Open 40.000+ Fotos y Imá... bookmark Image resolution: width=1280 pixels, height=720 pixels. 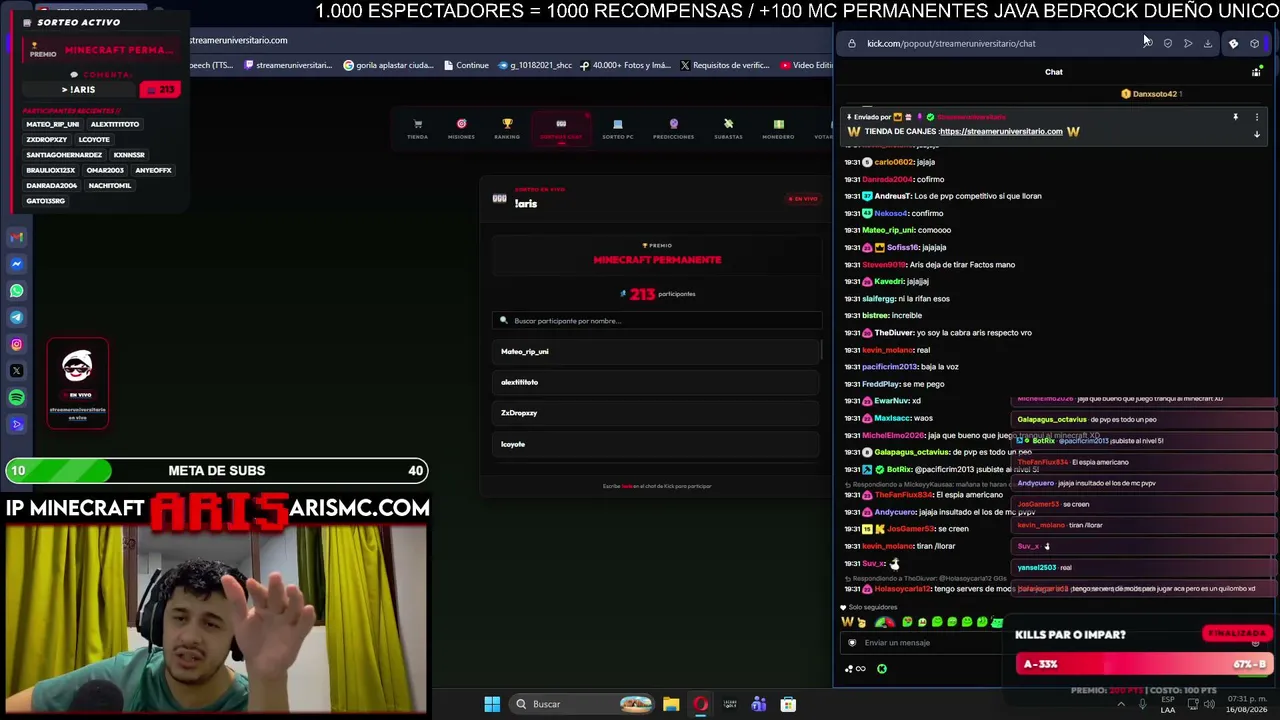[x=624, y=65]
